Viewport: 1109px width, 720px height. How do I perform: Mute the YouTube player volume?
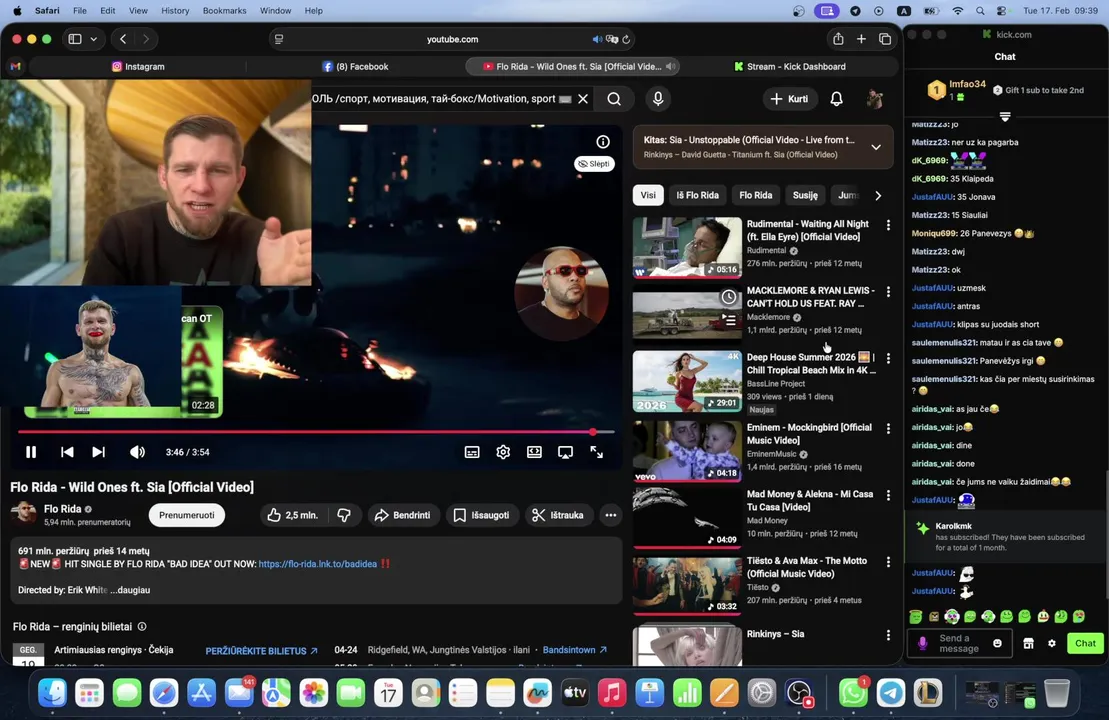[137, 452]
